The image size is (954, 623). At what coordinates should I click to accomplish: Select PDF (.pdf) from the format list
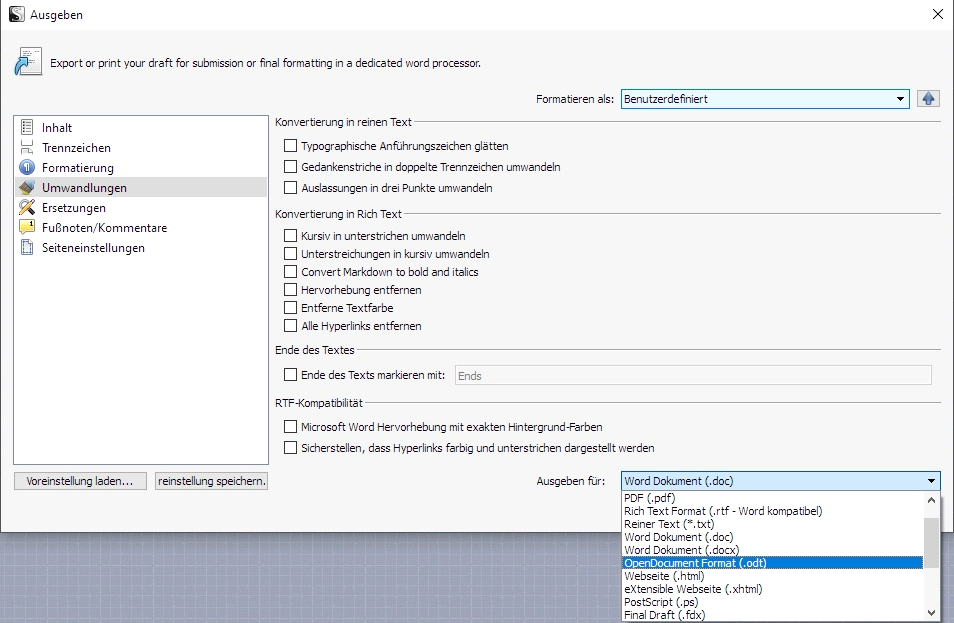coord(773,498)
